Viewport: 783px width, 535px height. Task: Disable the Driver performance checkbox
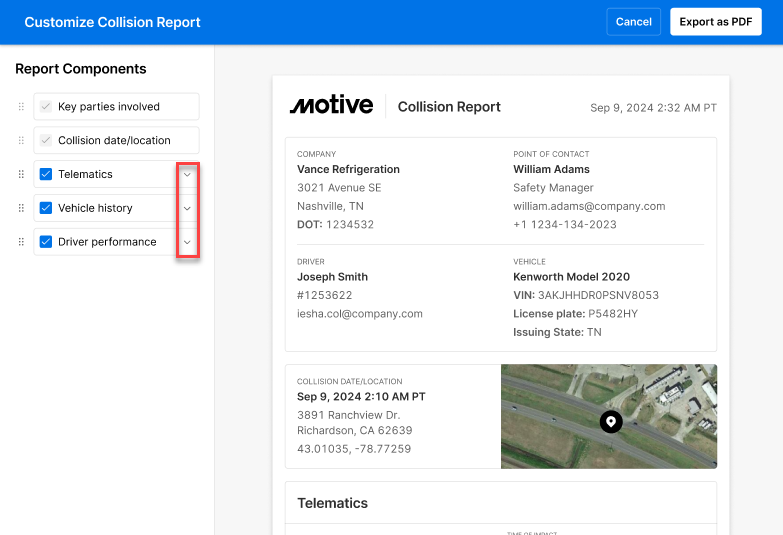(x=46, y=242)
